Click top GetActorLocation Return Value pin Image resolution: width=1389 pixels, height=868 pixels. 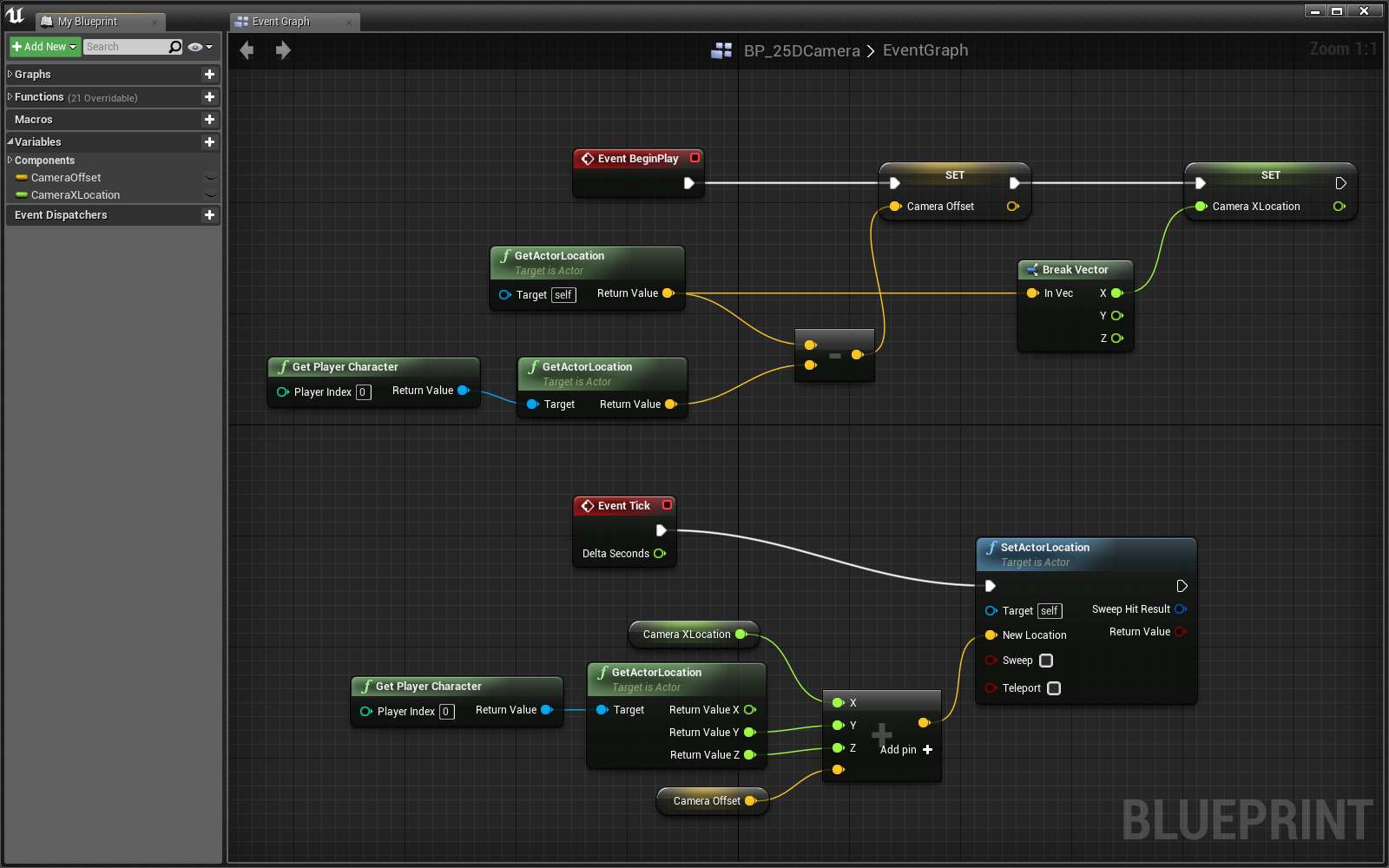coord(668,293)
